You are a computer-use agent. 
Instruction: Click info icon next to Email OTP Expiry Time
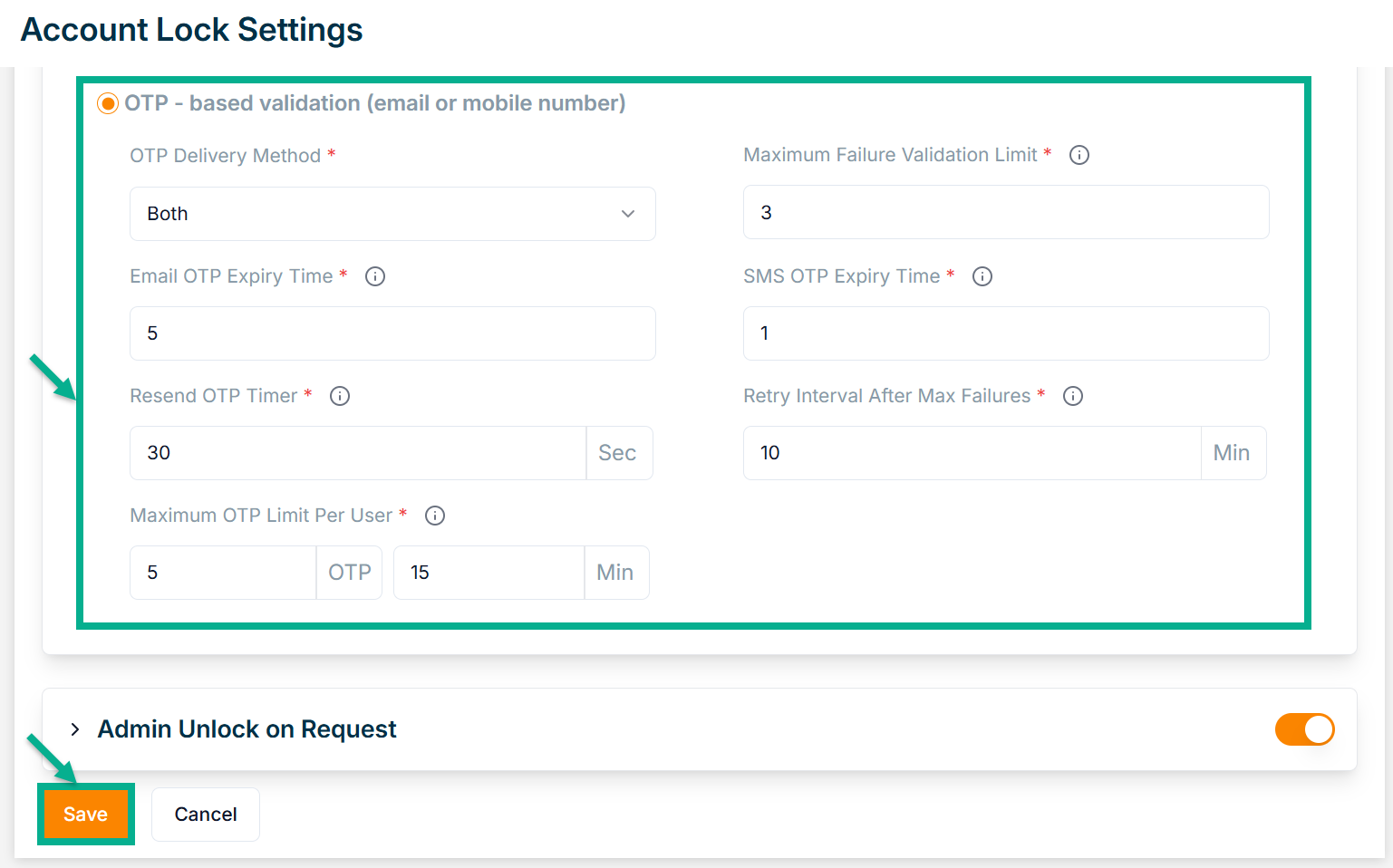[375, 276]
